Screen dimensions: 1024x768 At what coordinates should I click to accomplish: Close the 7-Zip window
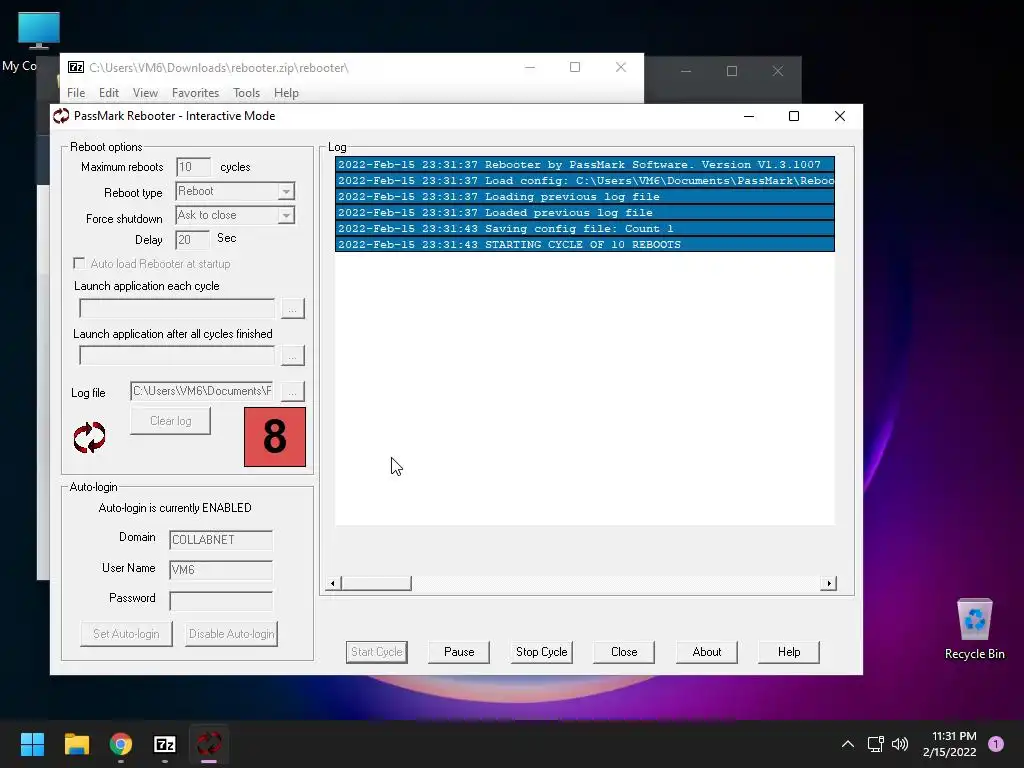620,67
